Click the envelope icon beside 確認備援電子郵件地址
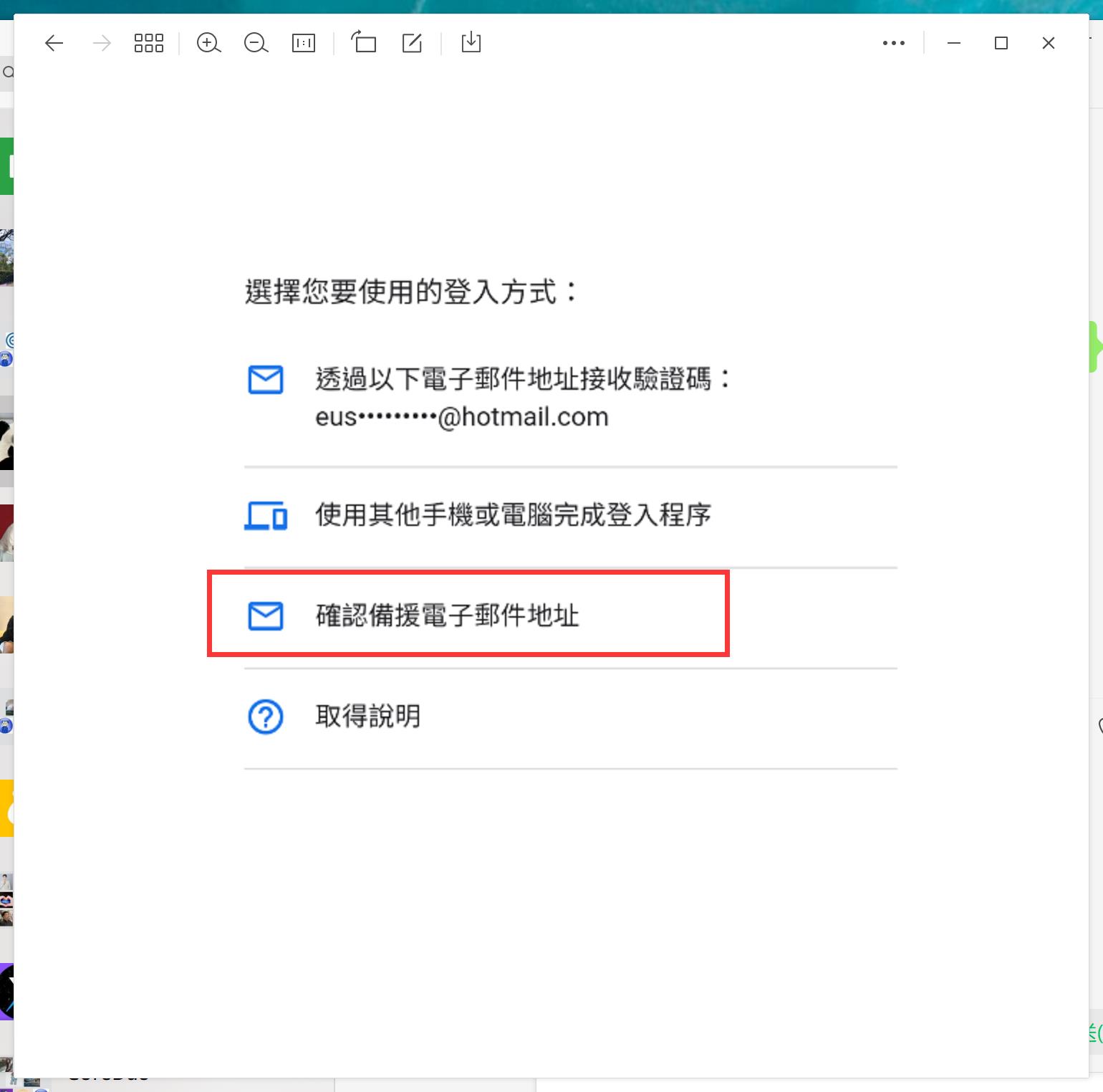The image size is (1103, 1092). tap(266, 616)
